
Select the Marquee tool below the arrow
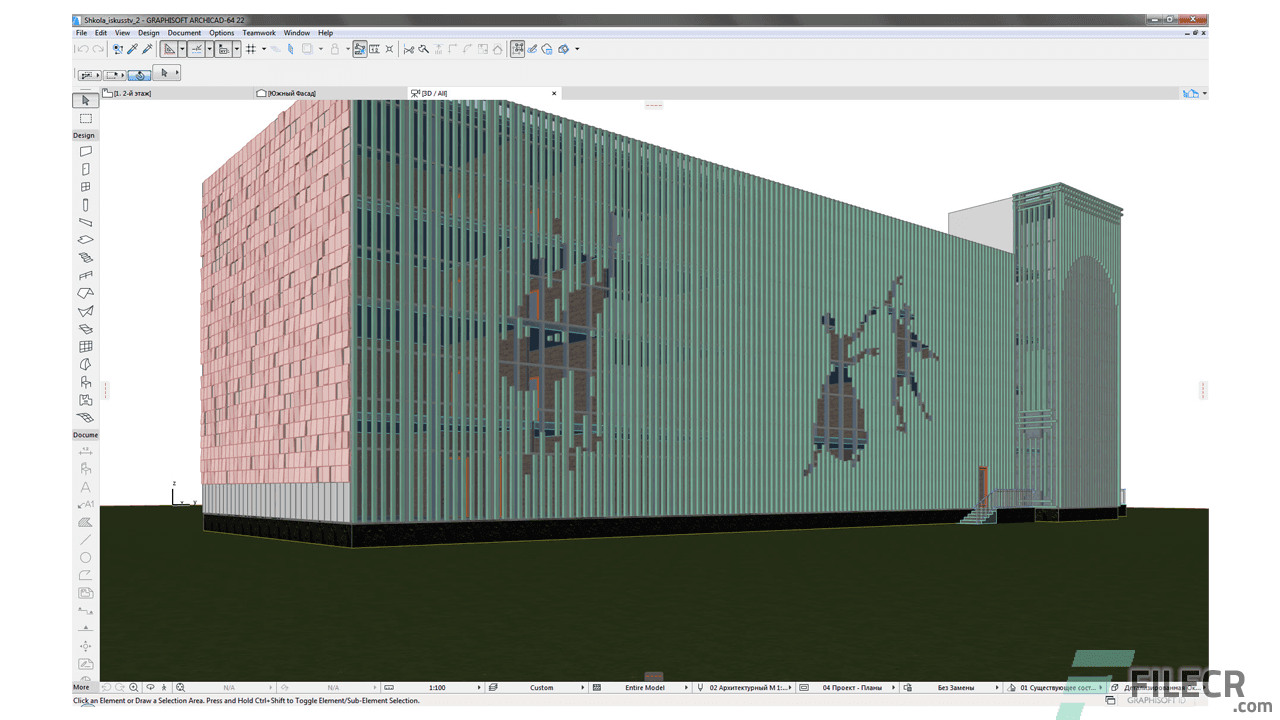point(85,118)
